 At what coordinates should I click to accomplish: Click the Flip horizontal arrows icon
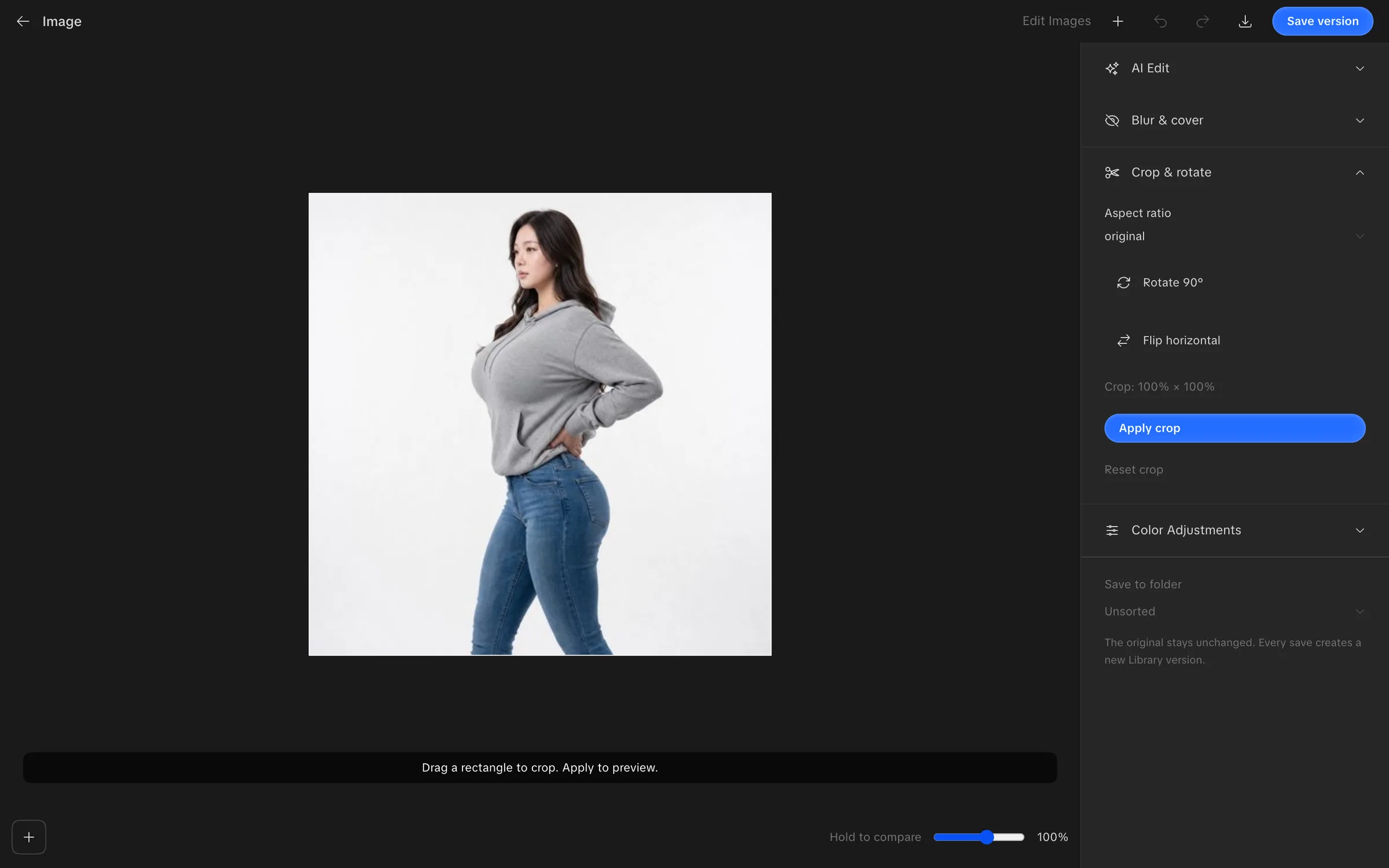pos(1123,340)
